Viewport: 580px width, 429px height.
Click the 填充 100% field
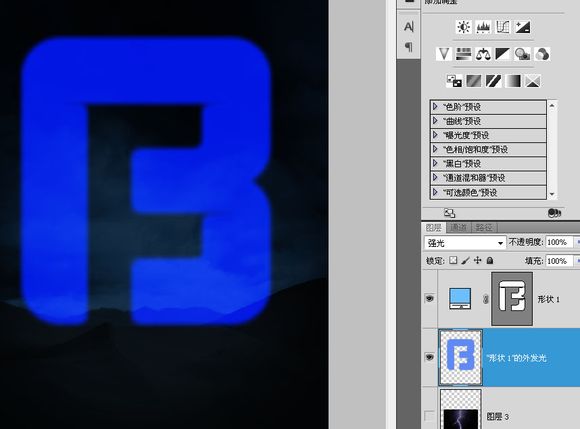pos(558,261)
